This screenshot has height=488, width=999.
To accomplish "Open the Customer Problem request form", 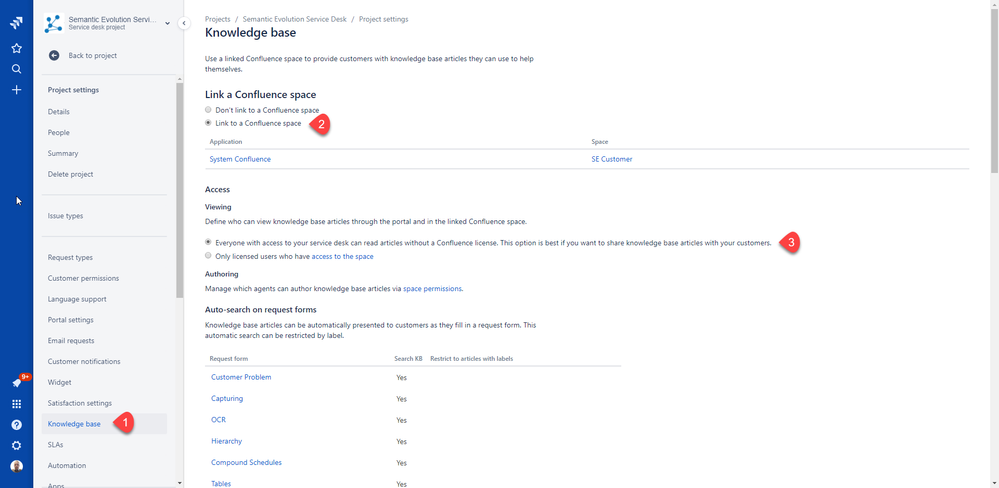I will click(x=241, y=377).
